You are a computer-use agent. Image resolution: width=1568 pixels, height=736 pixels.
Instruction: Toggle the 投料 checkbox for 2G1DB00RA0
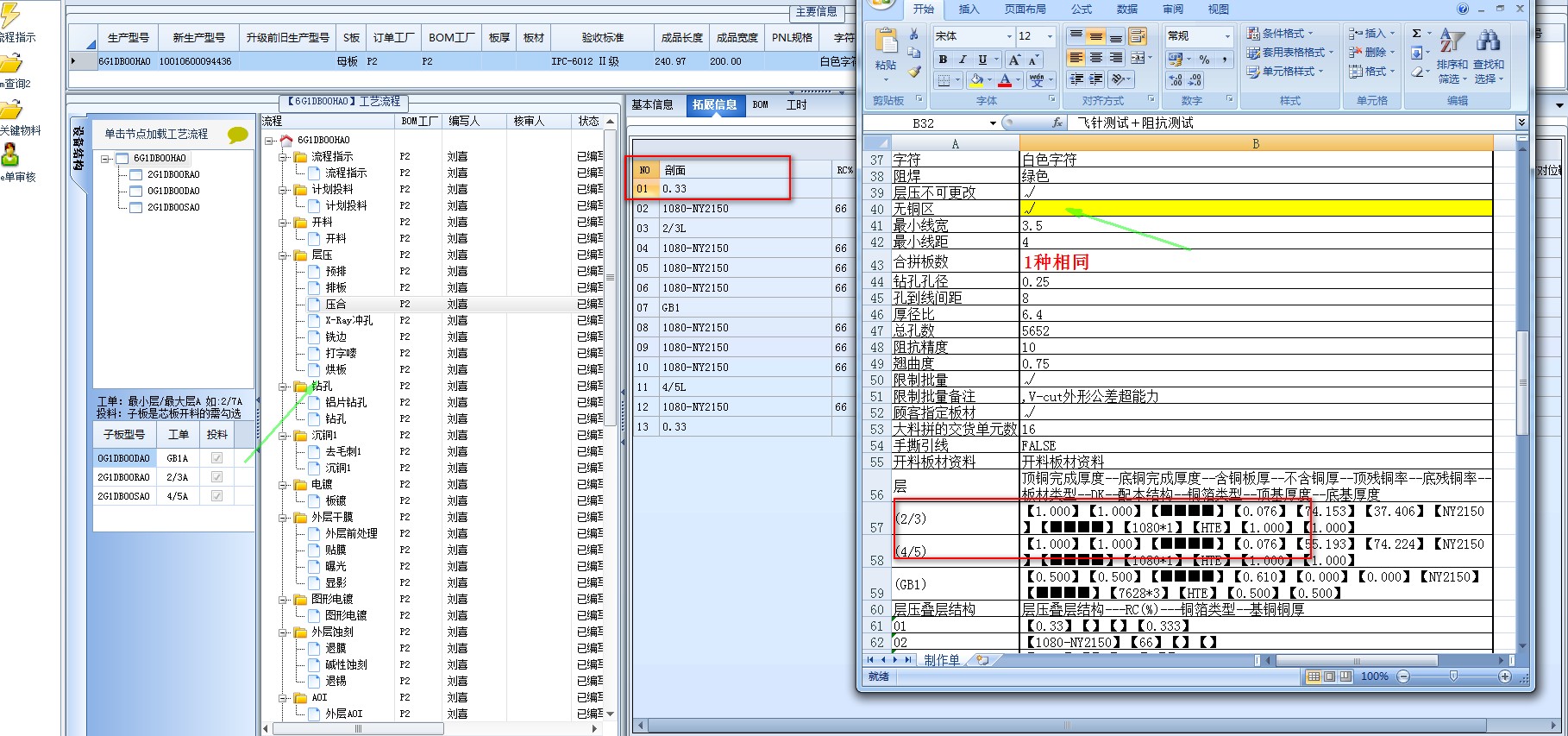pyautogui.click(x=216, y=477)
